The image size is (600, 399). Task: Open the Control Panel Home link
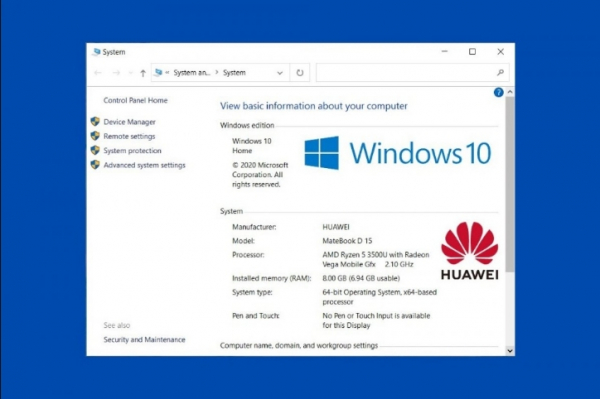click(135, 100)
